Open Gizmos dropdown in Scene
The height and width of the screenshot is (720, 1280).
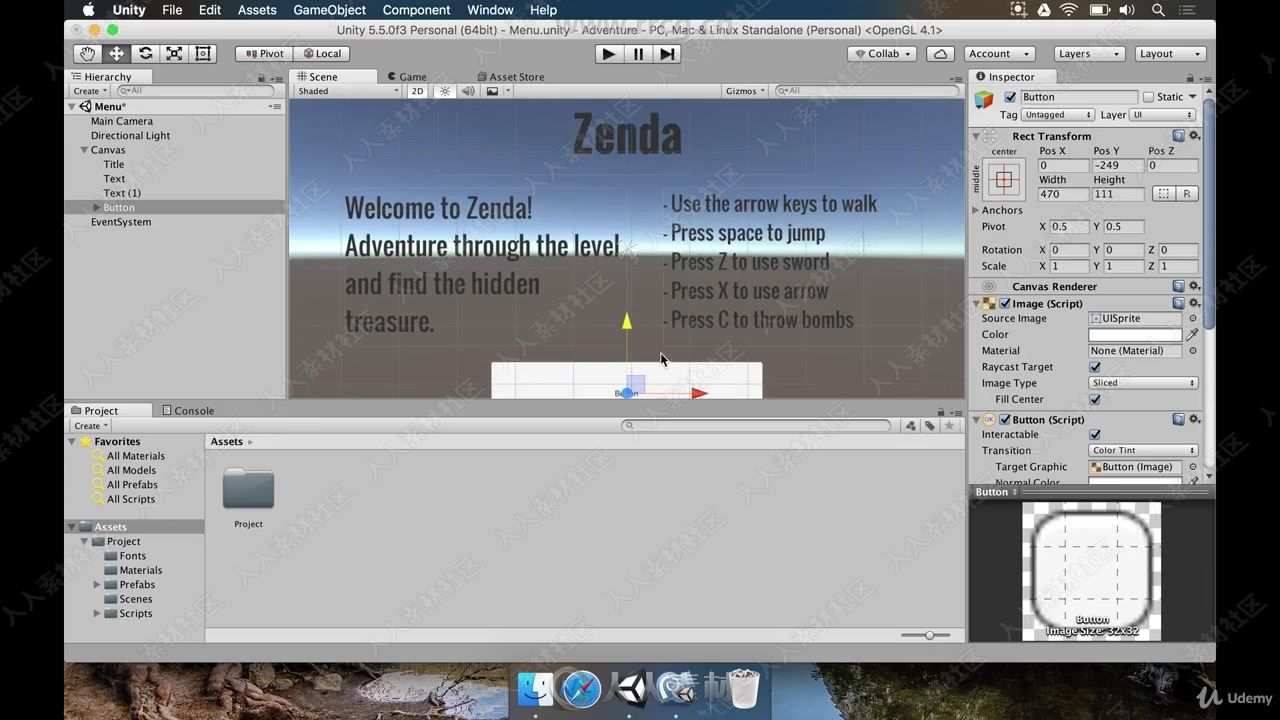point(745,91)
